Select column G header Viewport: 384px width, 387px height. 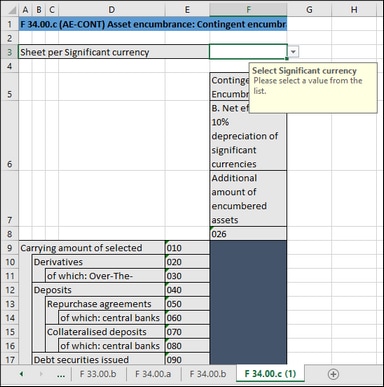(x=309, y=10)
